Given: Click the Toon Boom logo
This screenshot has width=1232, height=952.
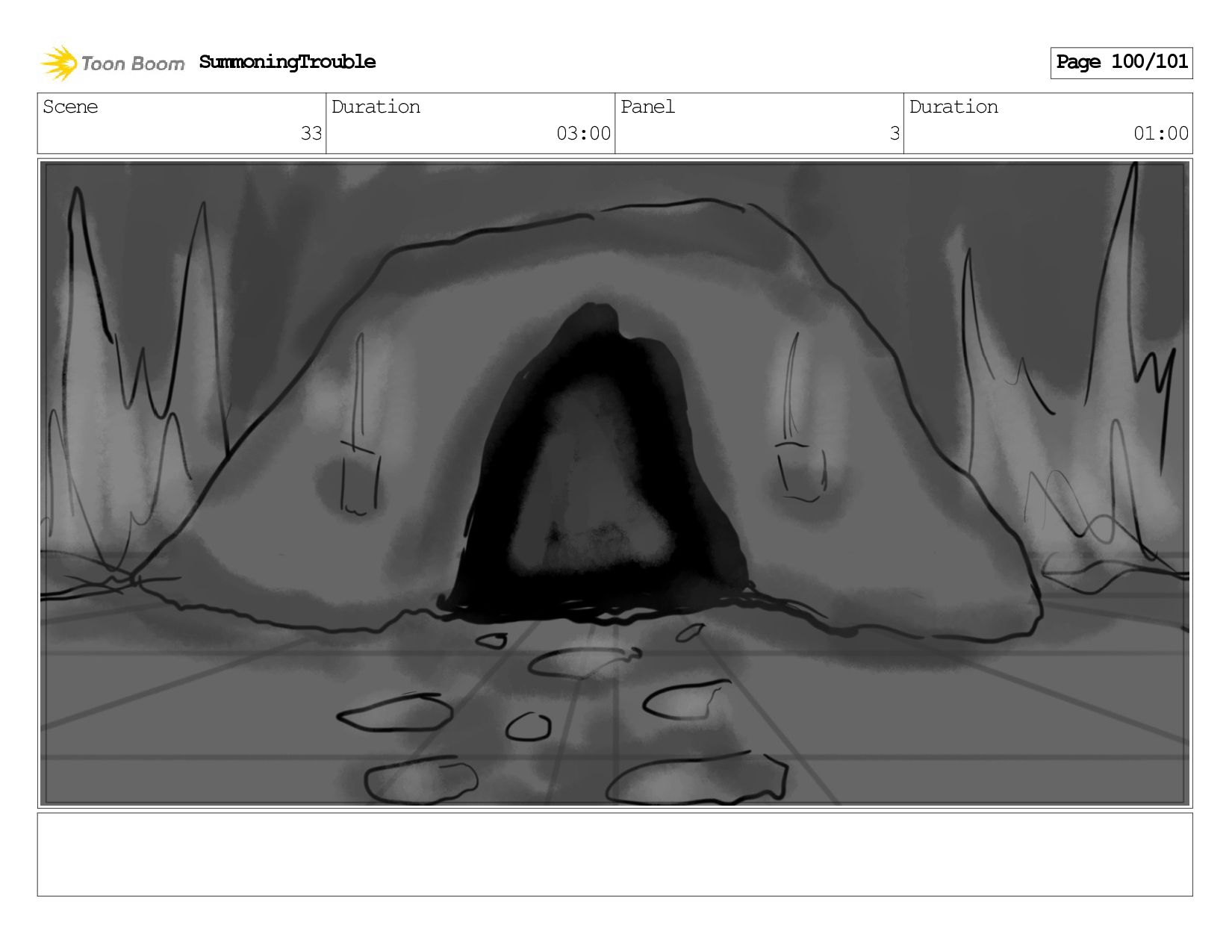Looking at the screenshot, I should pos(112,63).
